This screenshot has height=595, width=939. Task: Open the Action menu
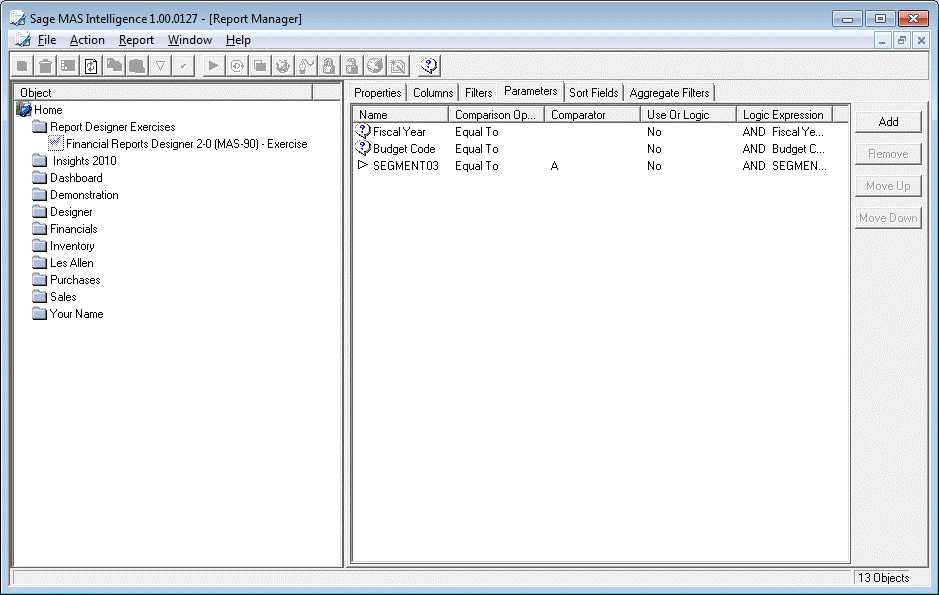click(87, 40)
